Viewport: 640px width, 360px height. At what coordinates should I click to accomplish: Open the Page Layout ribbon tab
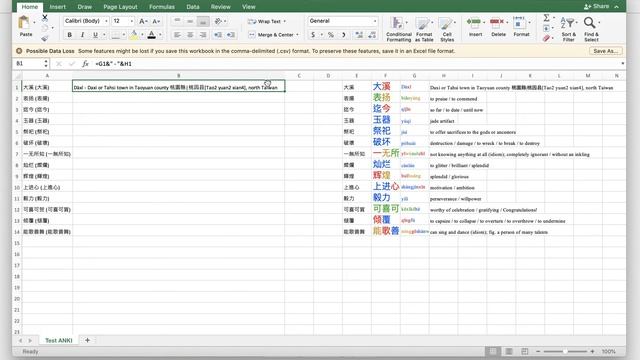click(x=120, y=7)
